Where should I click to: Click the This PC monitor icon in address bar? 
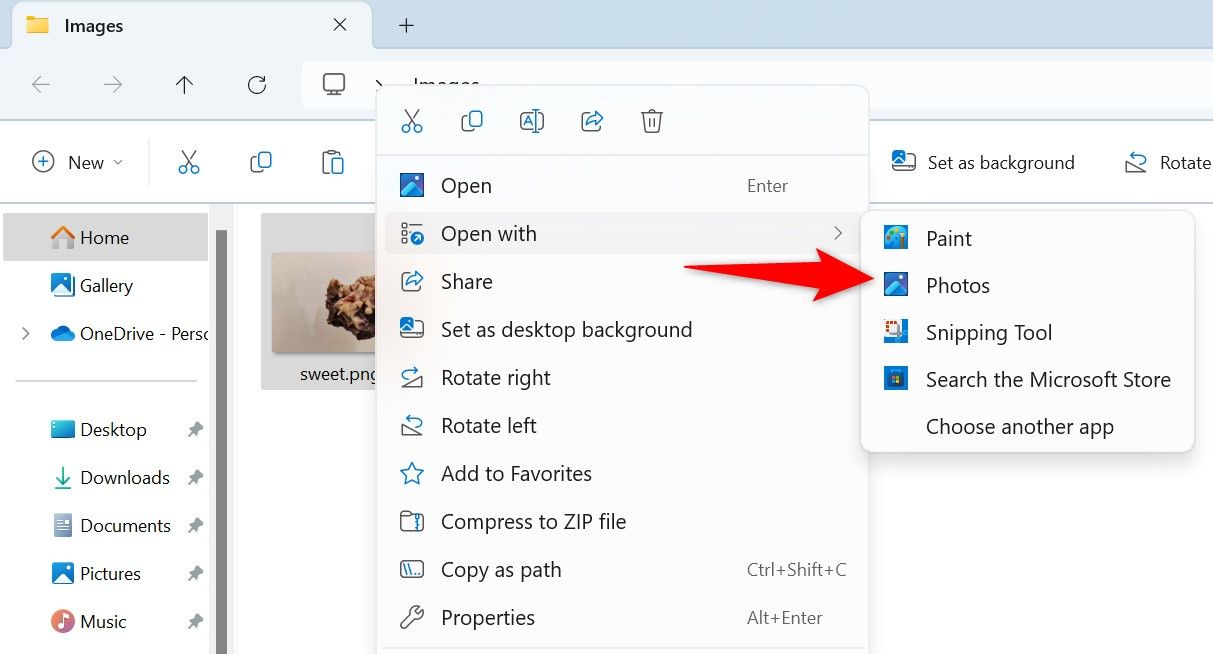(334, 84)
